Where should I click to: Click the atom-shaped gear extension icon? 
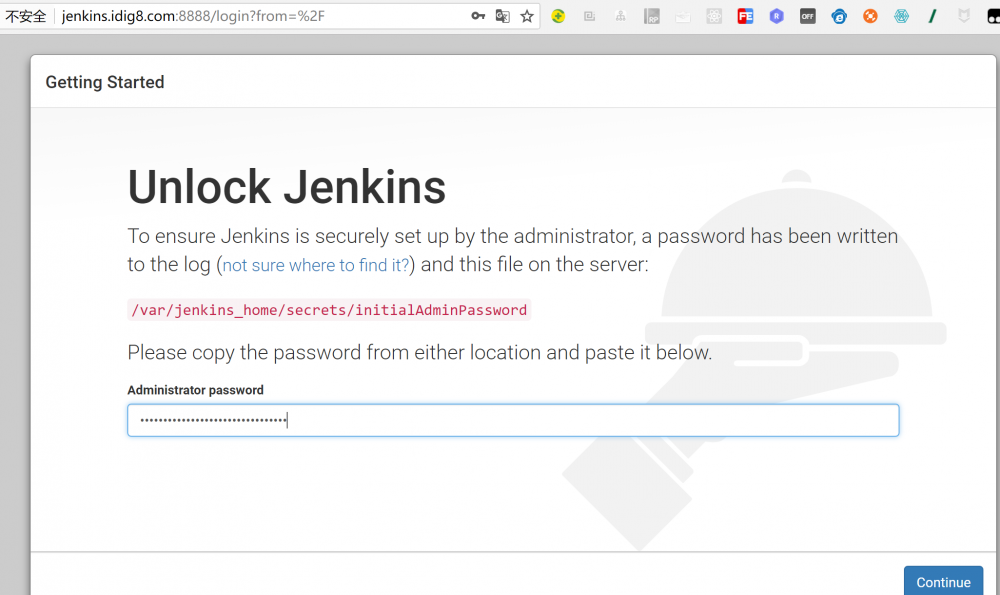click(x=714, y=15)
